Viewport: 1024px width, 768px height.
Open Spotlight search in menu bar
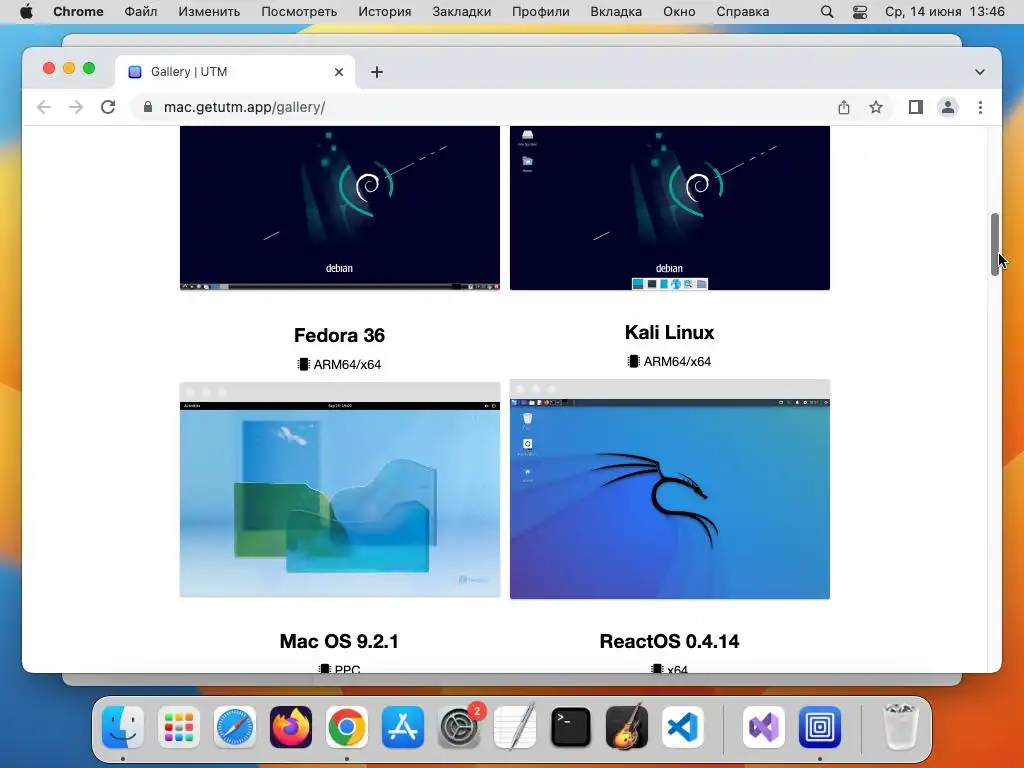click(x=827, y=12)
